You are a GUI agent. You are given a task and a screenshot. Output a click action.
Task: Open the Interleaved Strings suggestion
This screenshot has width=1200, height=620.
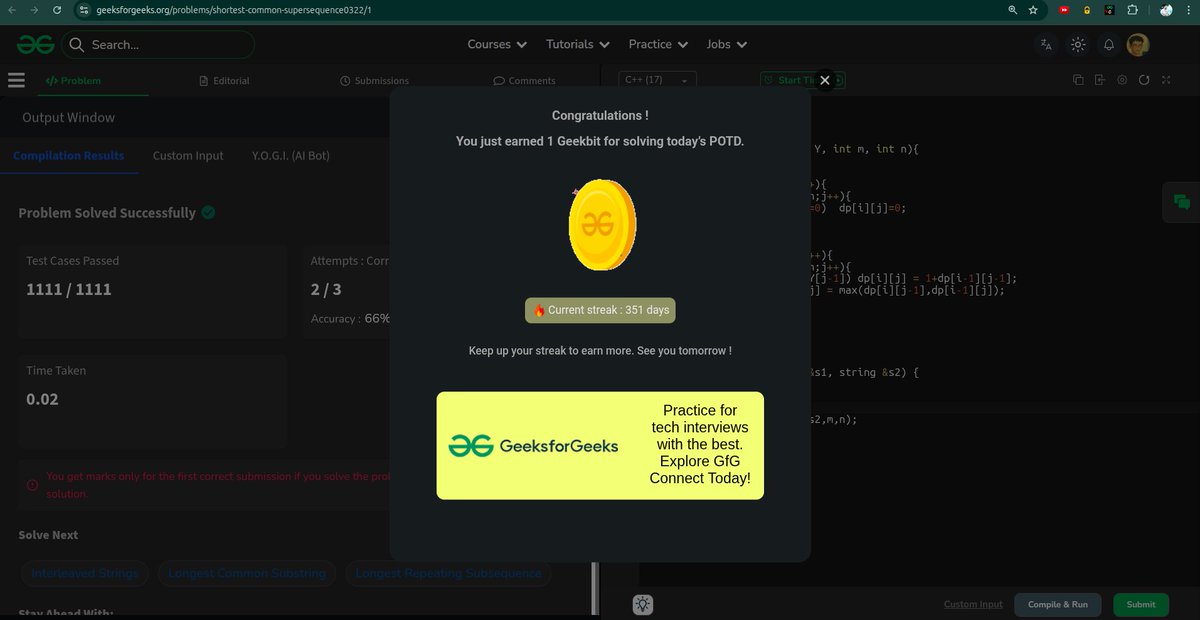click(x=86, y=573)
